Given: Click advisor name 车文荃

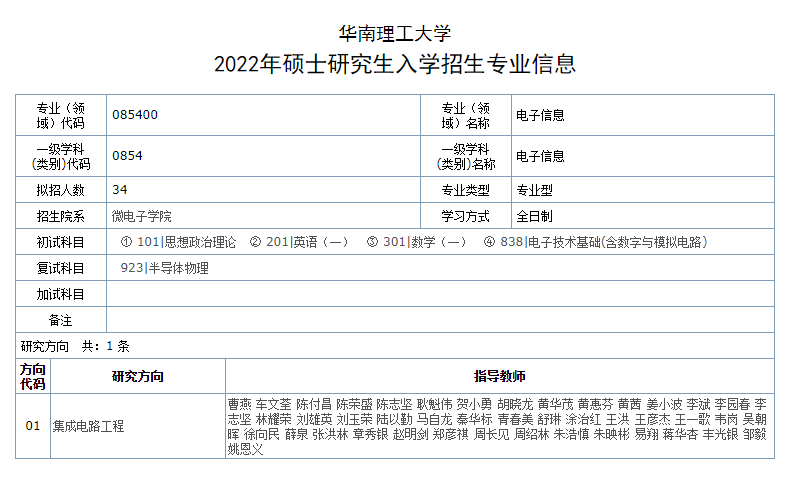Looking at the screenshot, I should pos(274,404).
